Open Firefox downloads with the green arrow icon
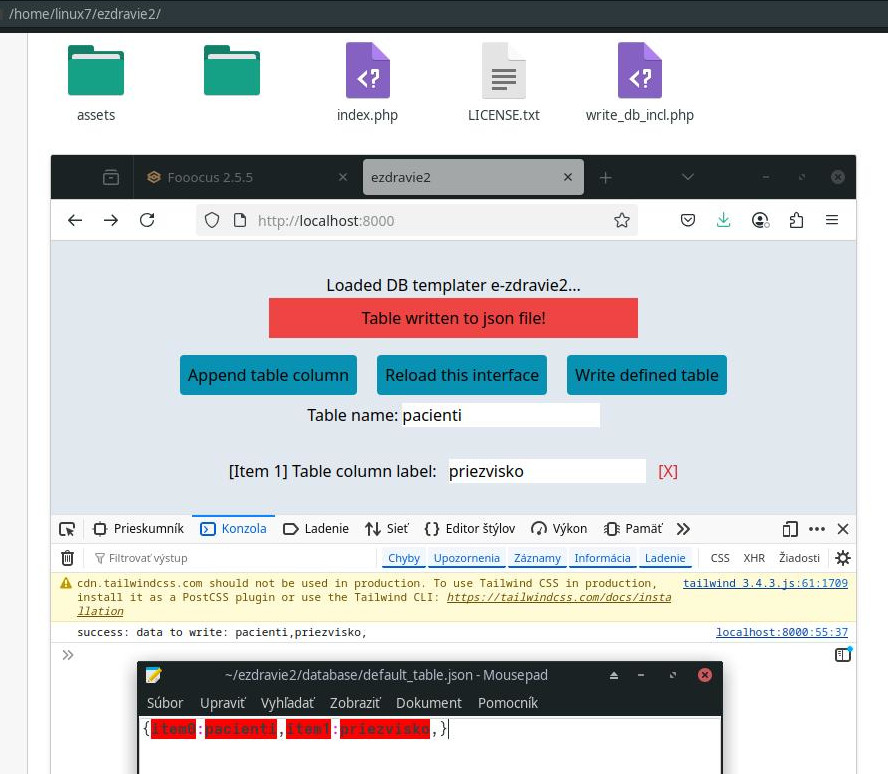 pyautogui.click(x=724, y=220)
